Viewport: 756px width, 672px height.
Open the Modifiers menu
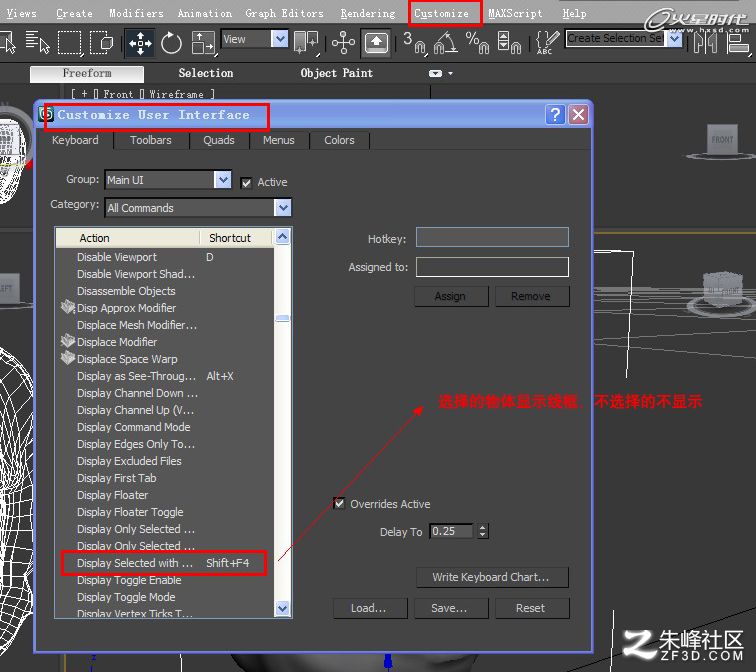[136, 13]
